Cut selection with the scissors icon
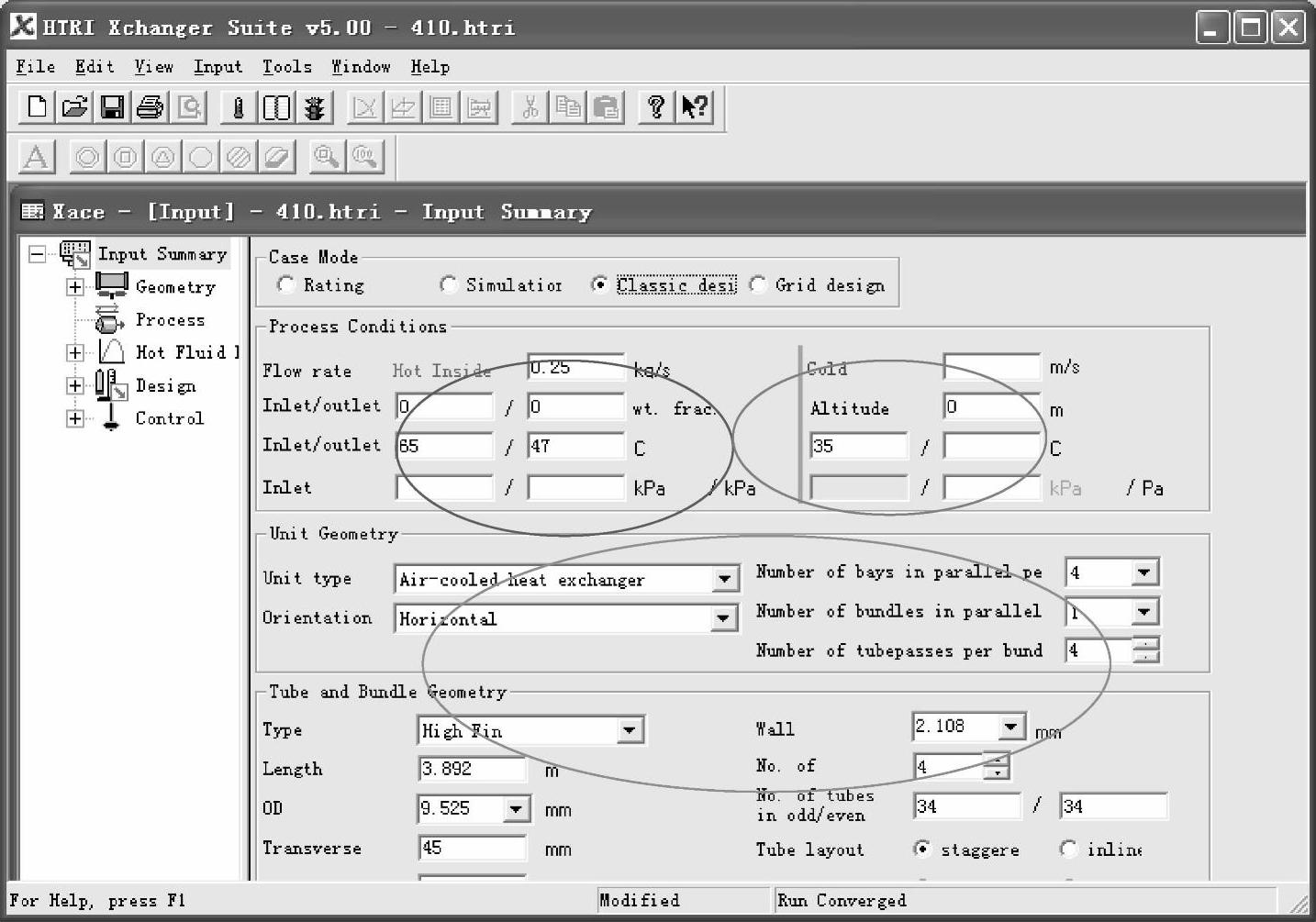Viewport: 1316px width, 922px height. pos(530,107)
